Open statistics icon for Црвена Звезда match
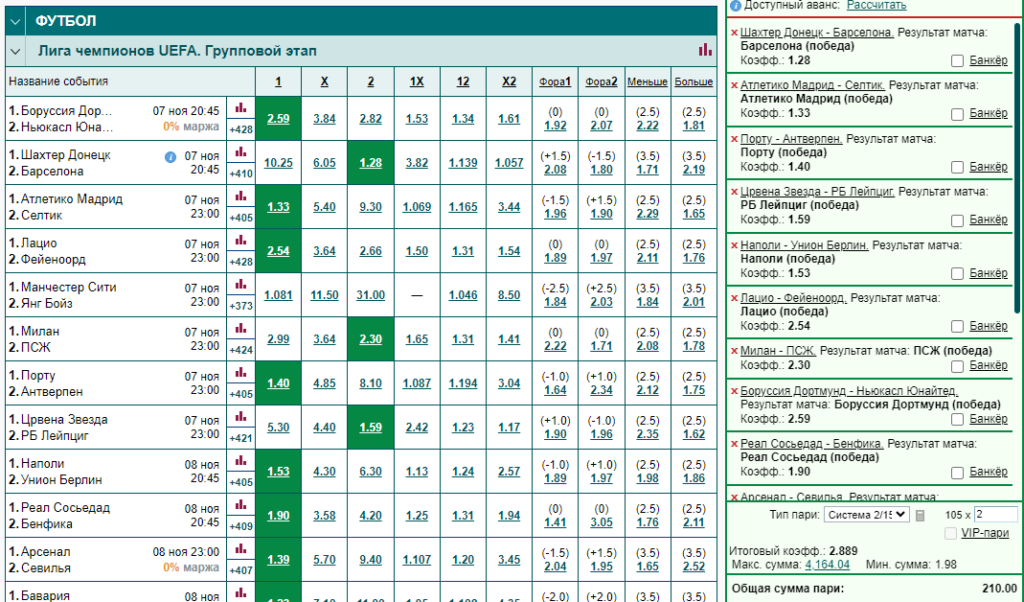1024x602 pixels. tap(241, 417)
